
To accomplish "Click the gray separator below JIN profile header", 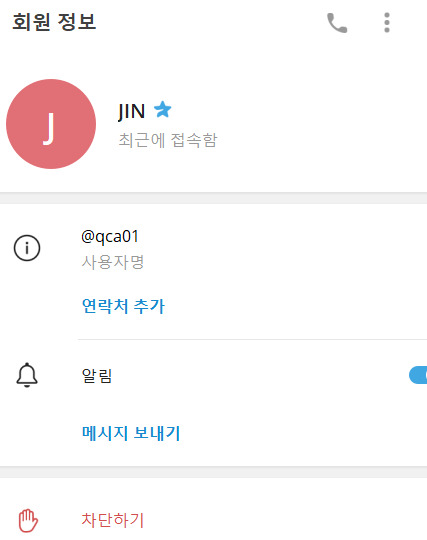I will pyautogui.click(x=214, y=198).
